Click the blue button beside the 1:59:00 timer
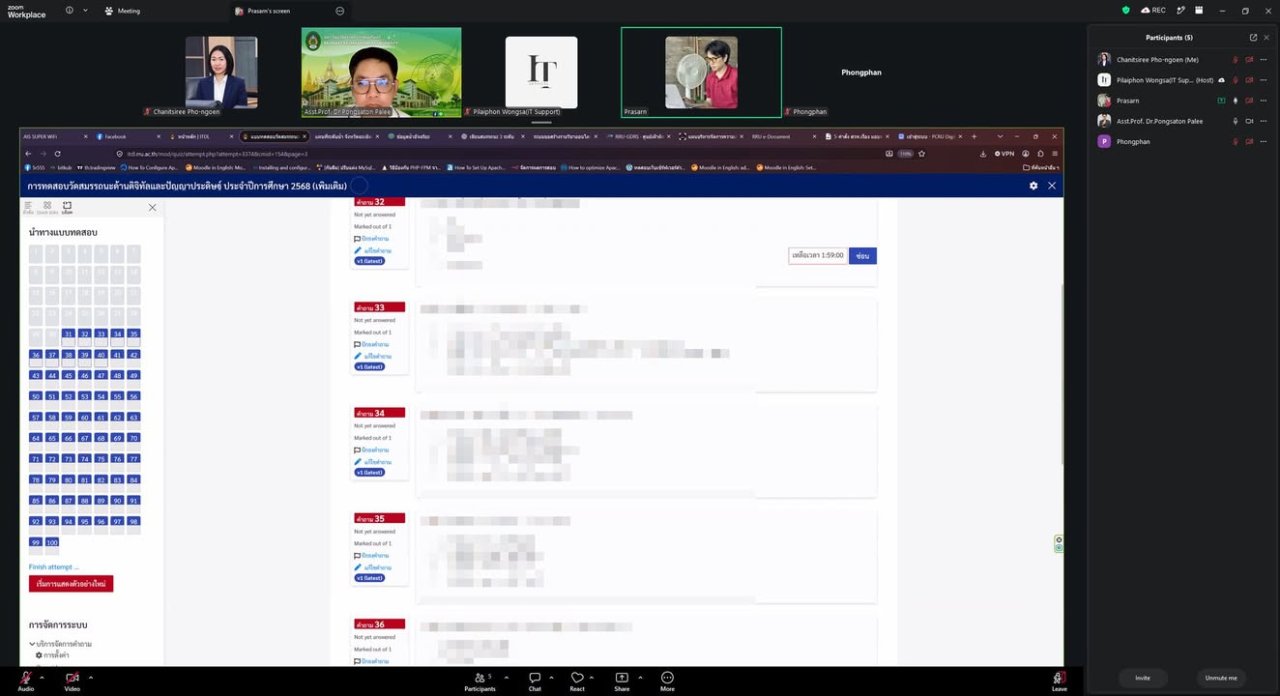This screenshot has height=696, width=1280. [862, 256]
